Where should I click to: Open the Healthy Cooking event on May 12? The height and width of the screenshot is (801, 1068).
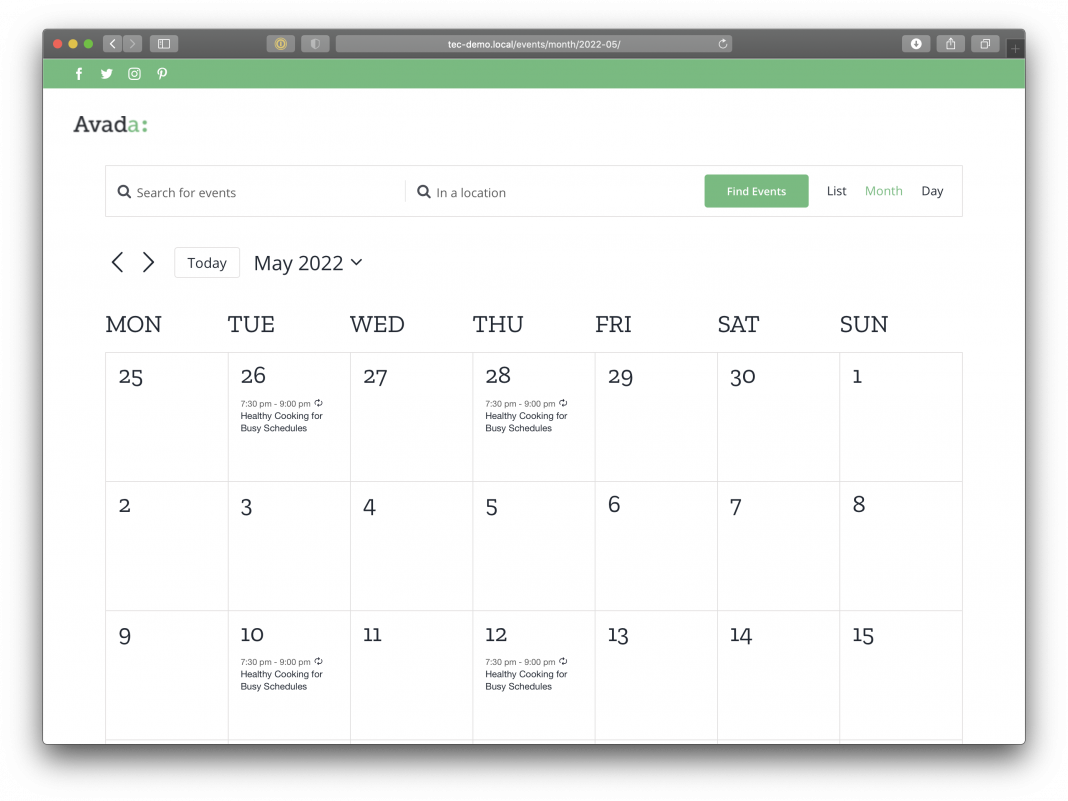point(526,680)
